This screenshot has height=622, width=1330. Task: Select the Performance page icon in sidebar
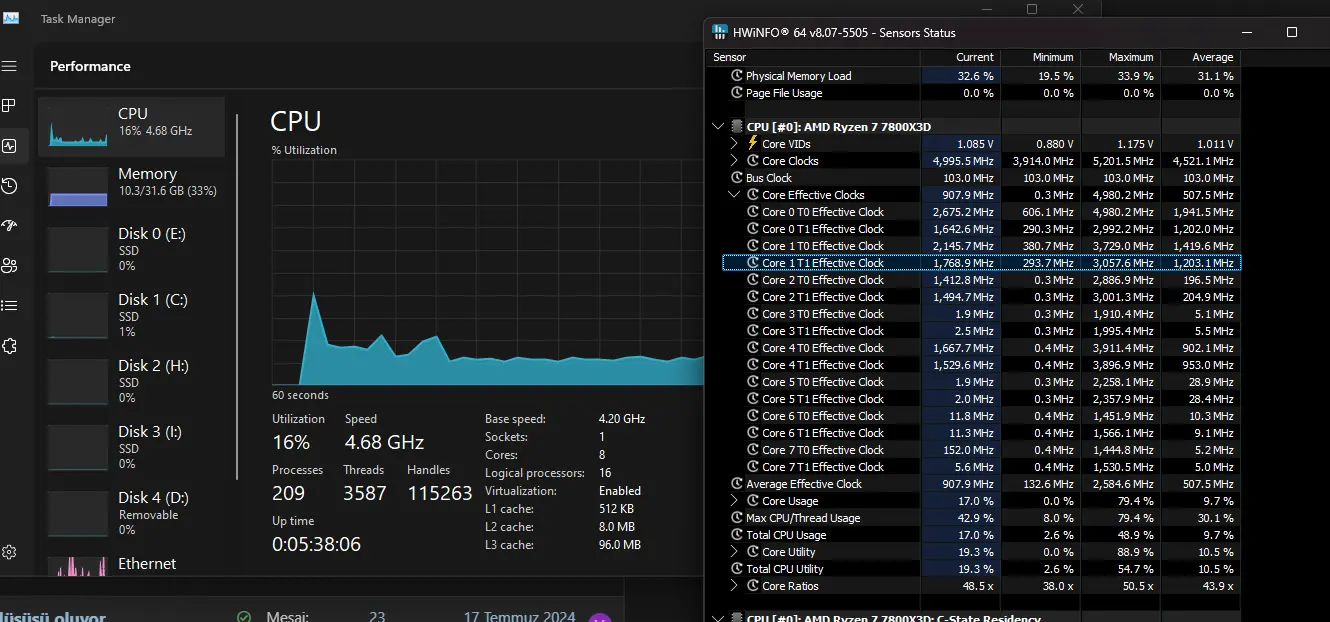pyautogui.click(x=10, y=146)
